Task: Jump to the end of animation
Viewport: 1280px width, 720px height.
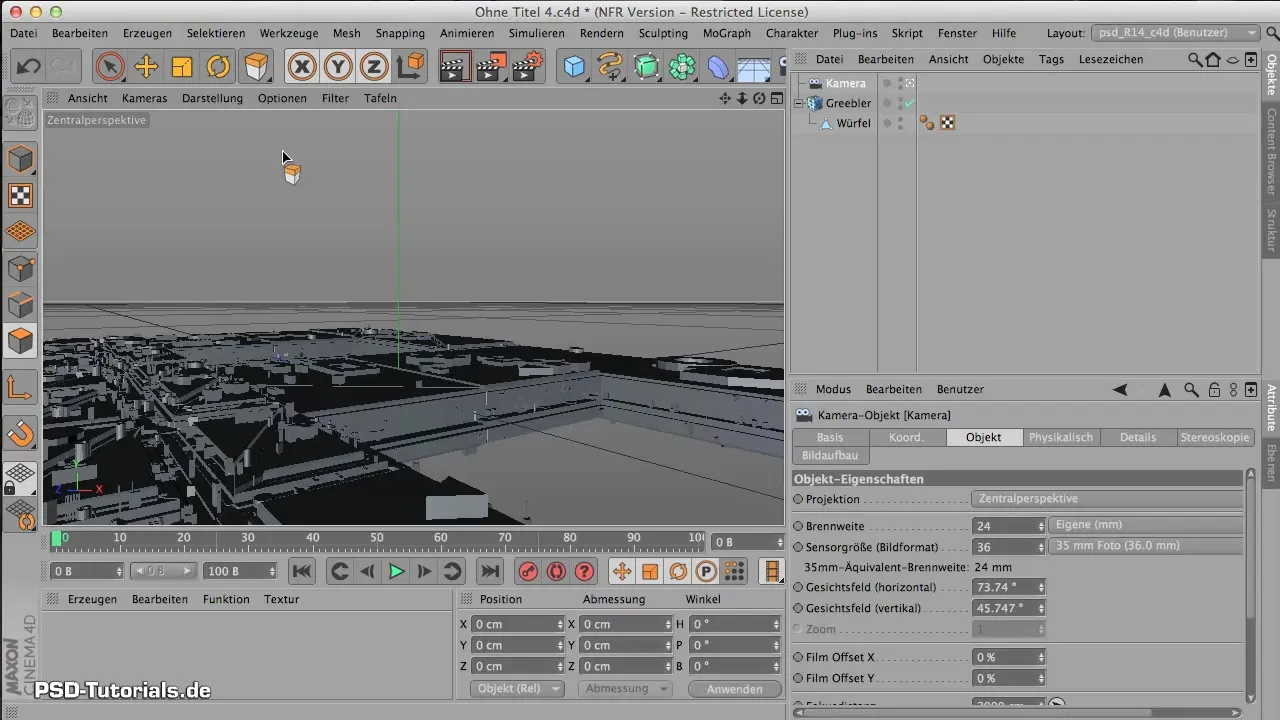Action: click(489, 571)
